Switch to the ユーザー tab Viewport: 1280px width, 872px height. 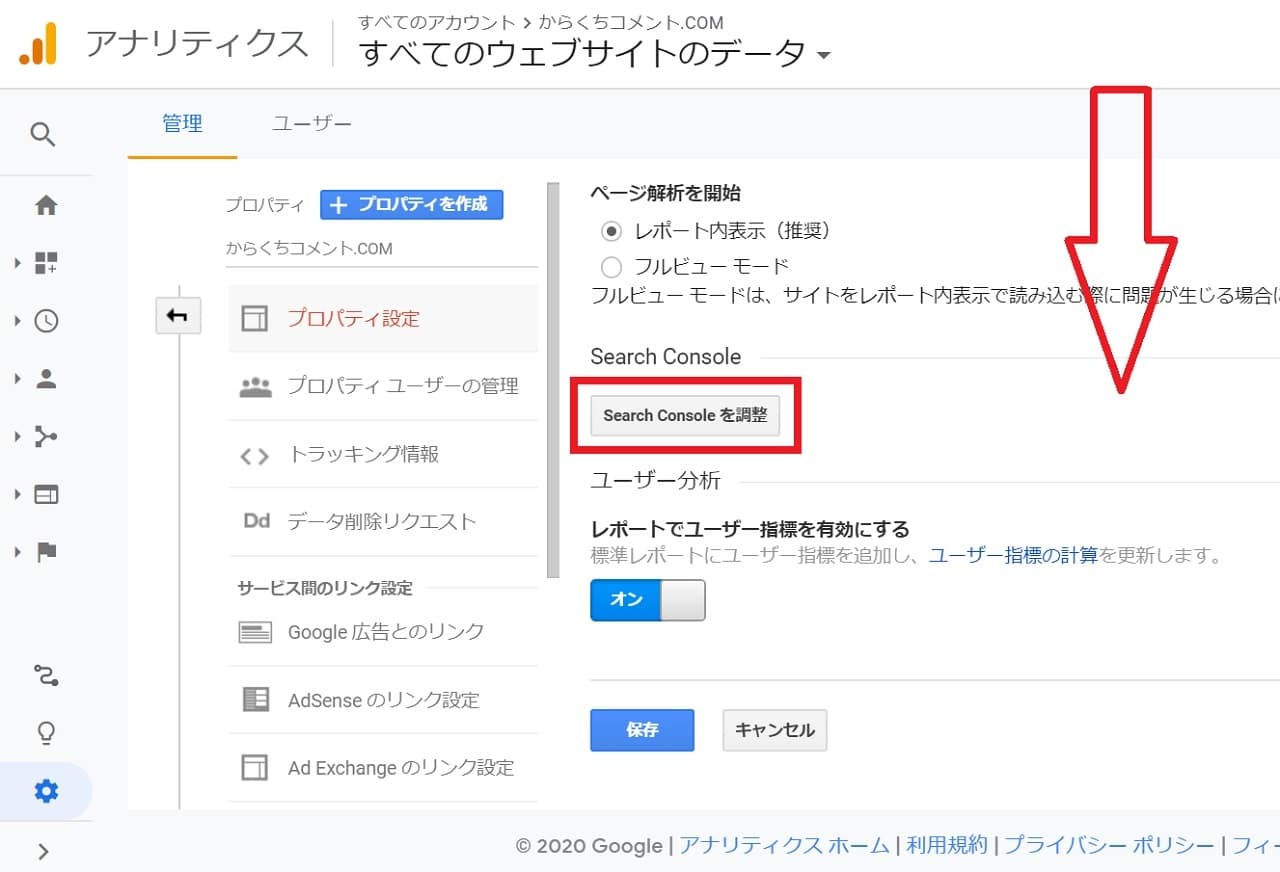(x=311, y=124)
